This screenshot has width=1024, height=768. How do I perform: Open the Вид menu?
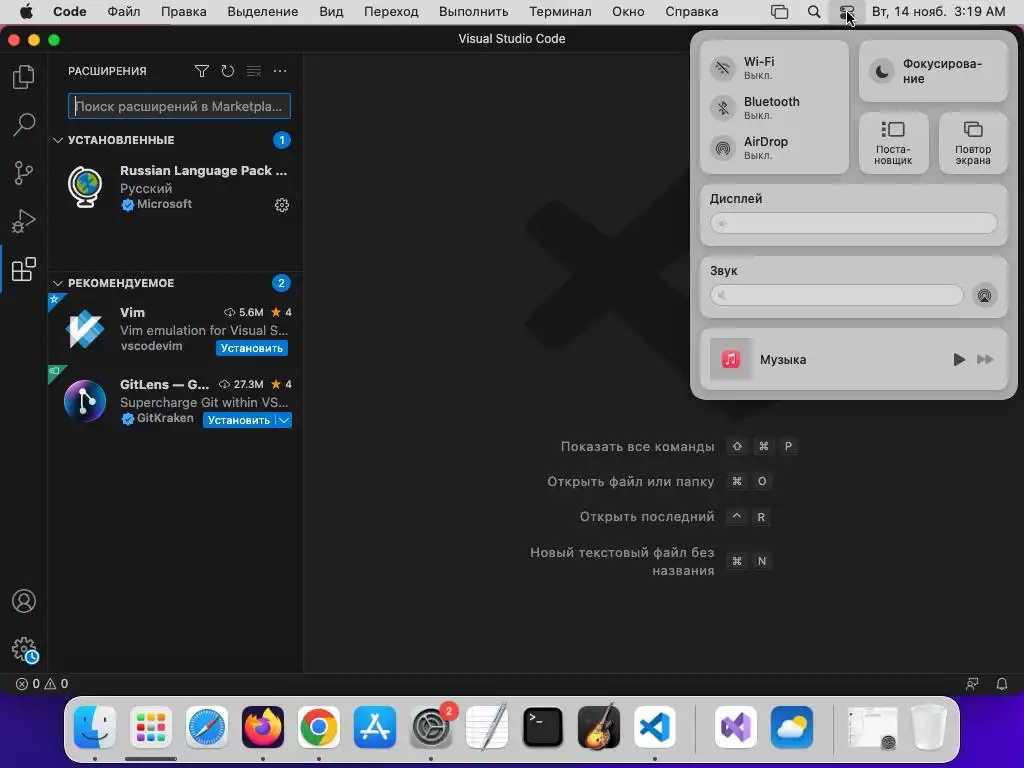[x=331, y=12]
